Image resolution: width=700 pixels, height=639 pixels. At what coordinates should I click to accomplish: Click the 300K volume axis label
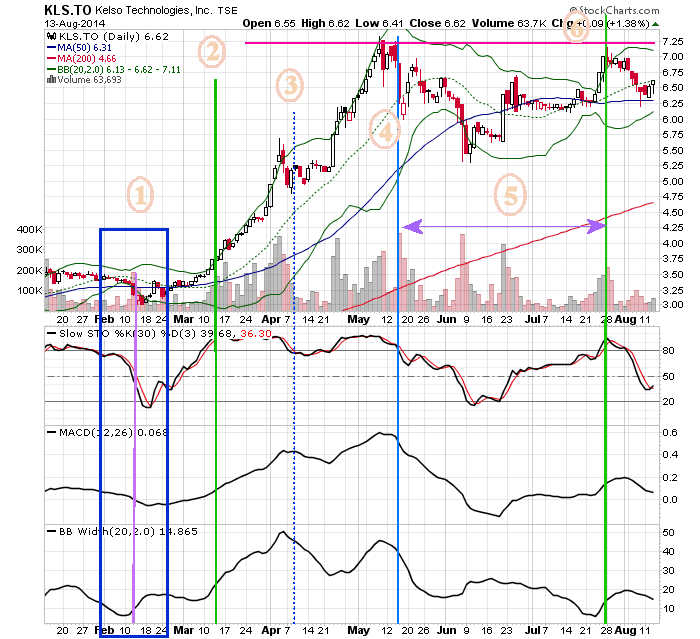click(29, 250)
